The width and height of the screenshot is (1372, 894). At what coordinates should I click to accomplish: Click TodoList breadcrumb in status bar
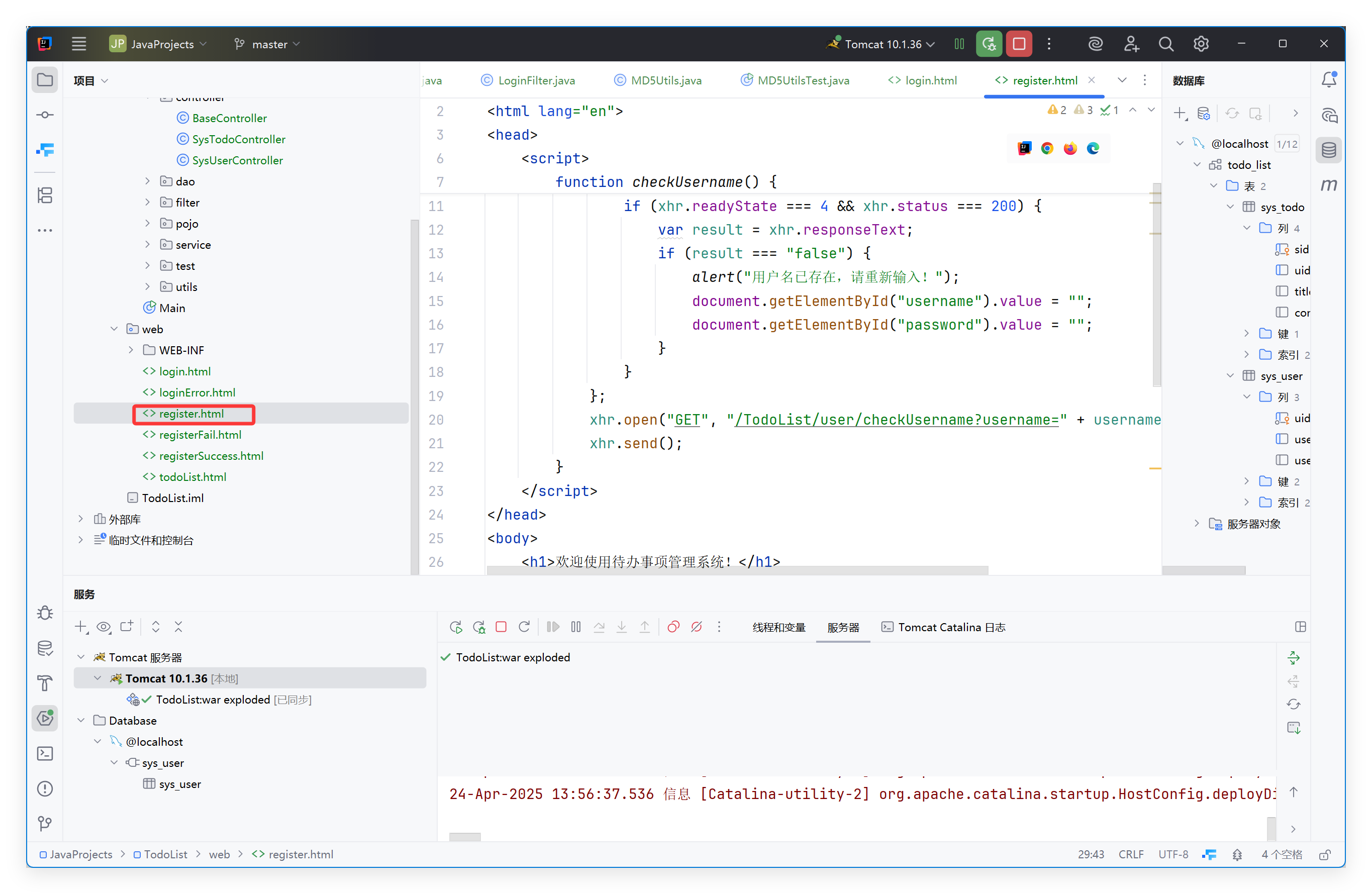tap(161, 854)
